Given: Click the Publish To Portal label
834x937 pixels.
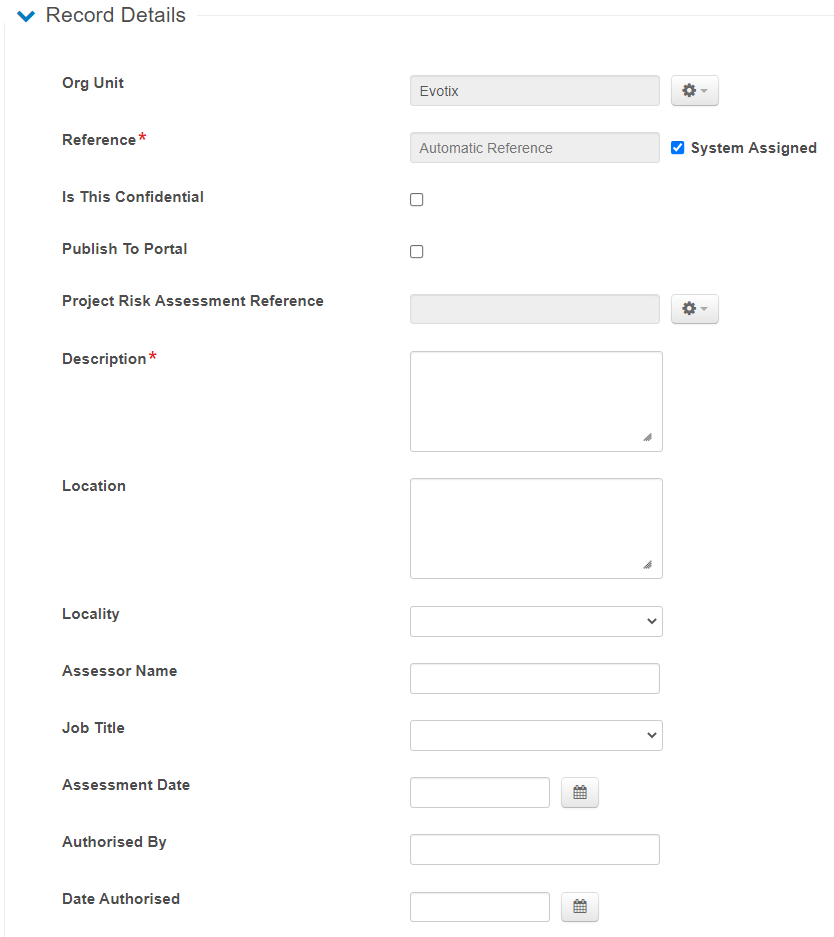Looking at the screenshot, I should click(124, 249).
